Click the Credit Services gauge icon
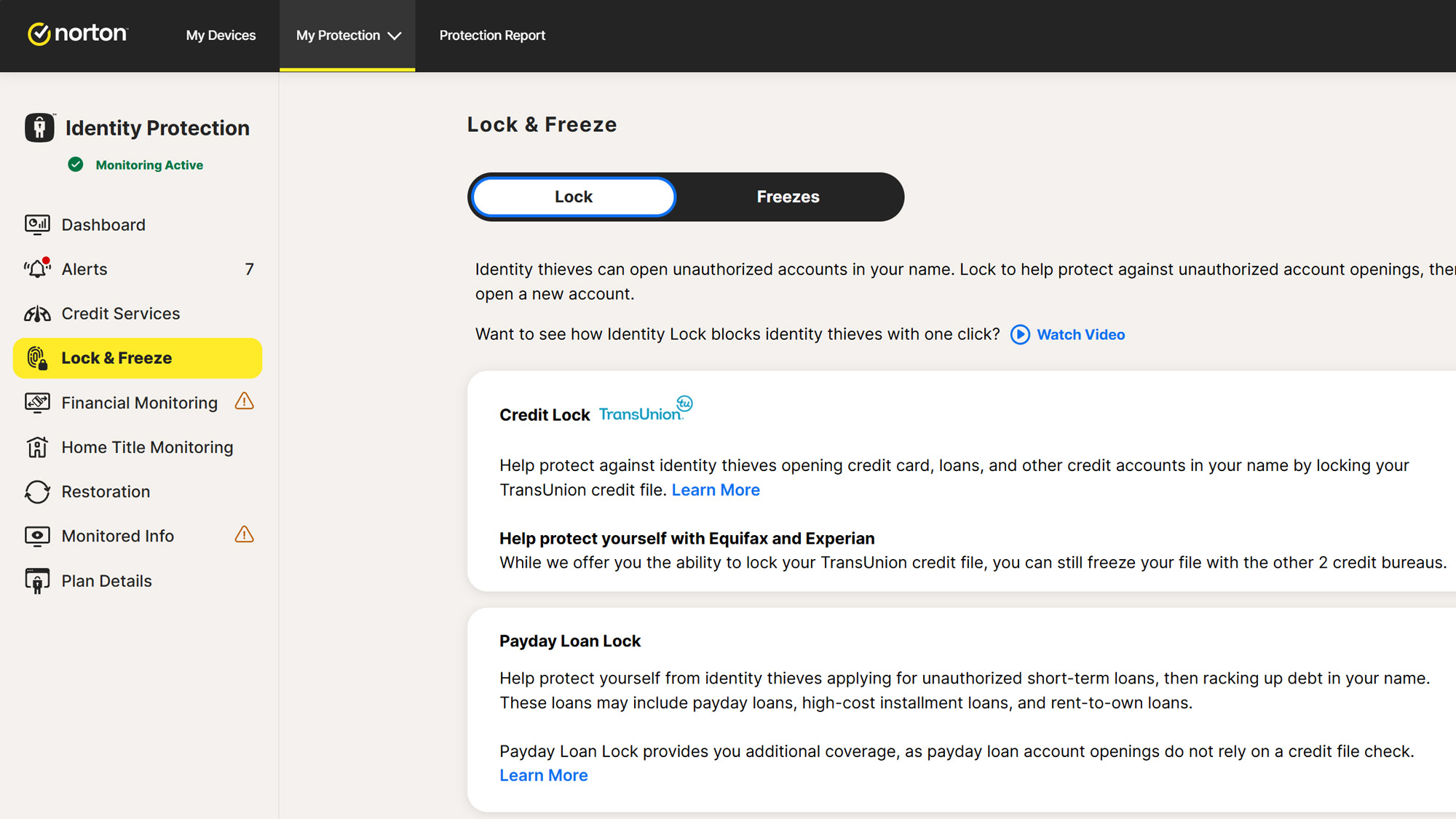 coord(37,314)
